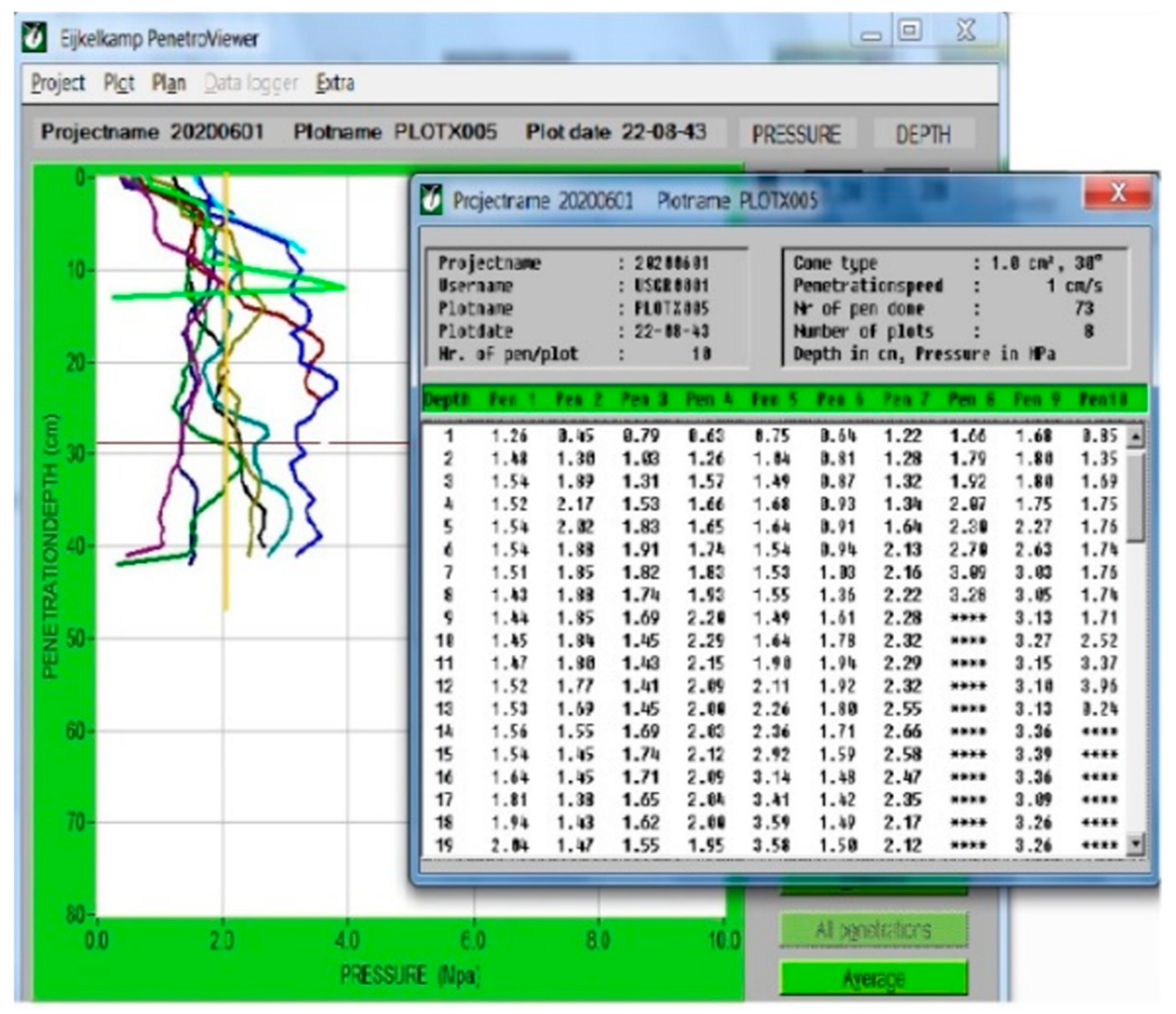Click the data window's title bar icon
The height and width of the screenshot is (1014, 1176).
tap(433, 200)
